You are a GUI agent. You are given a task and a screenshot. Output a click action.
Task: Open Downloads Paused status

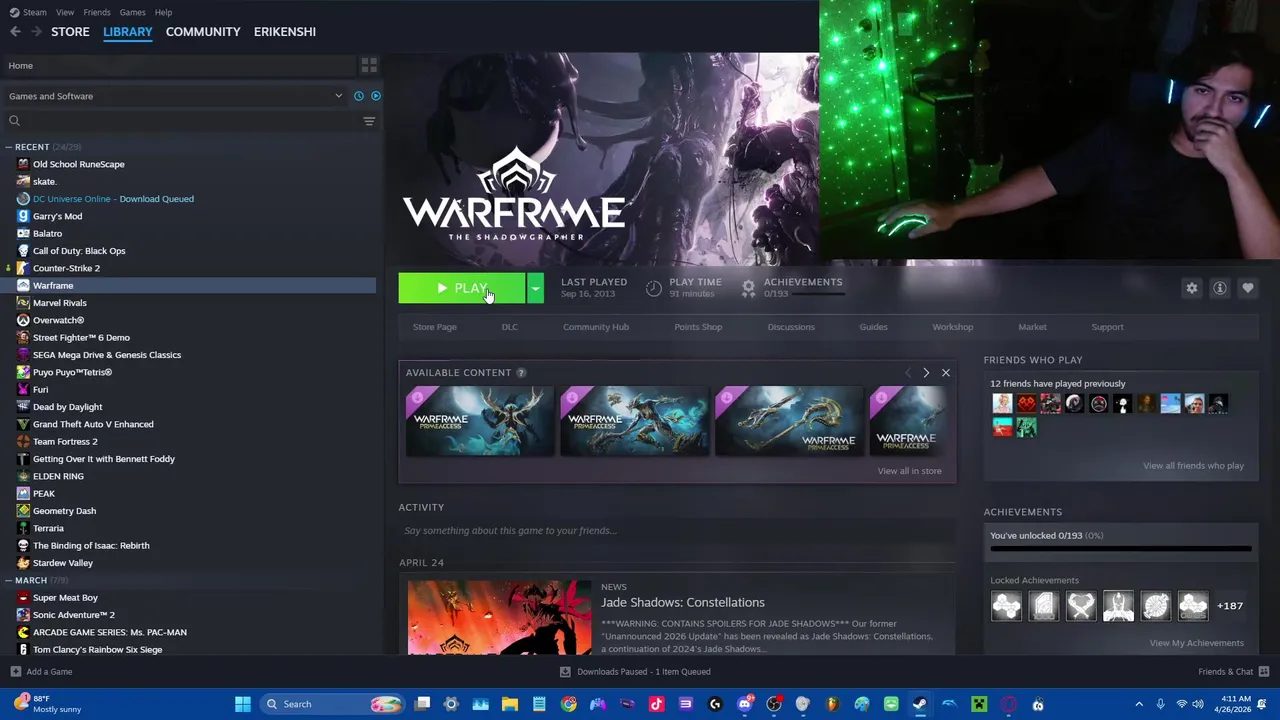(x=636, y=672)
